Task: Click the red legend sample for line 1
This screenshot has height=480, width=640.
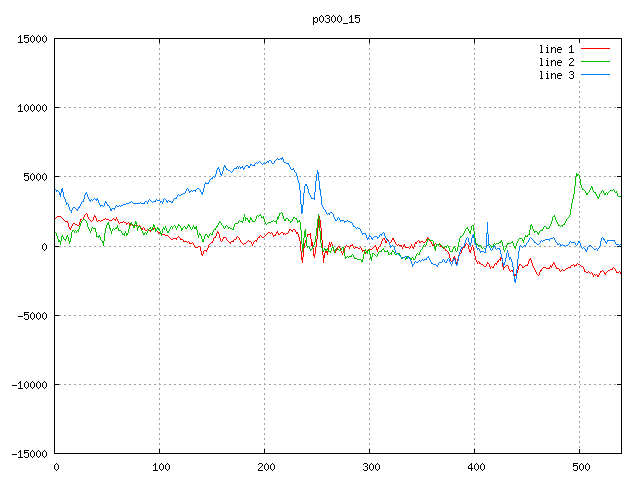Action: [596, 48]
